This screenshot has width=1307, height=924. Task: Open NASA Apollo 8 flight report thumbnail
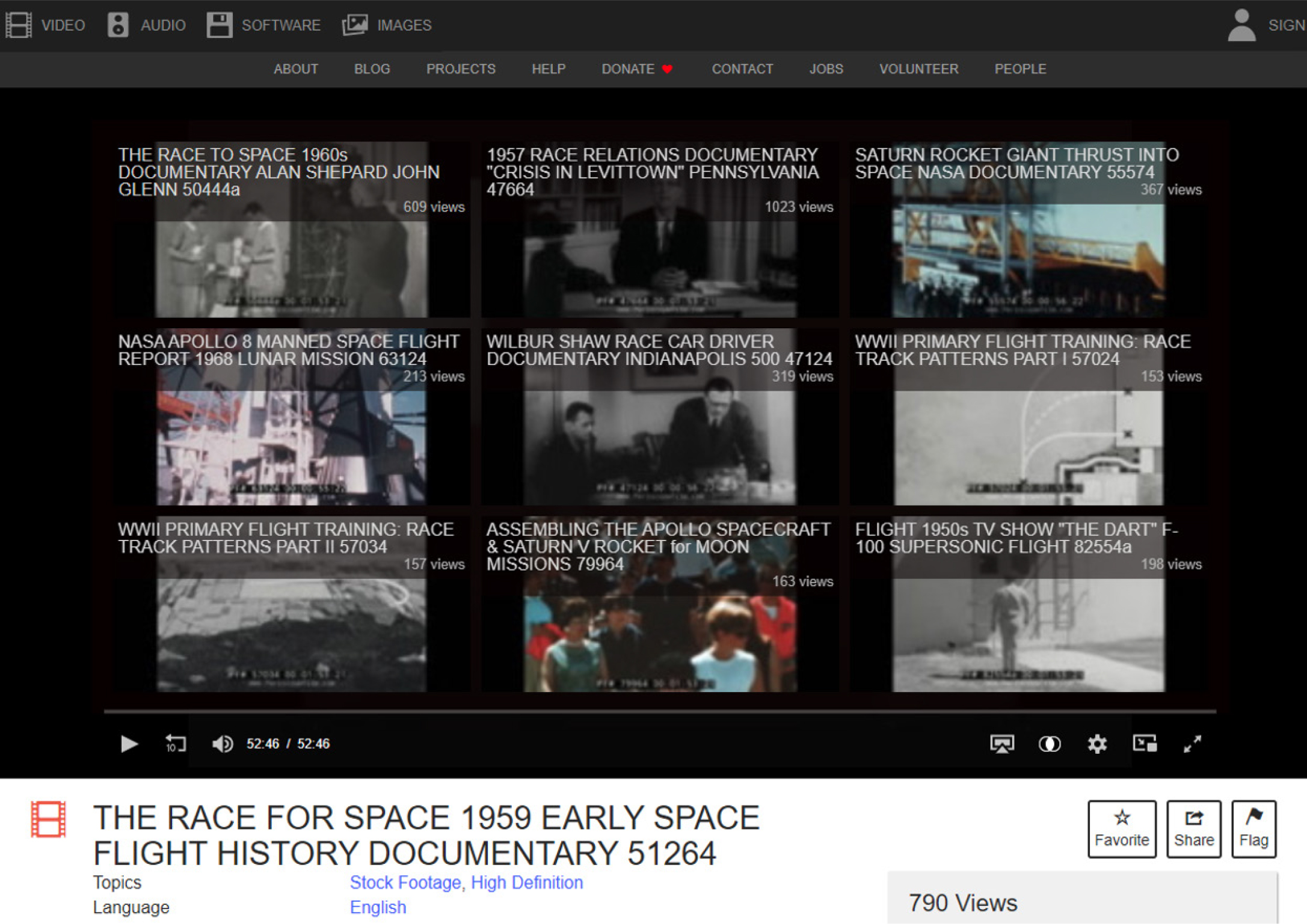(x=292, y=417)
